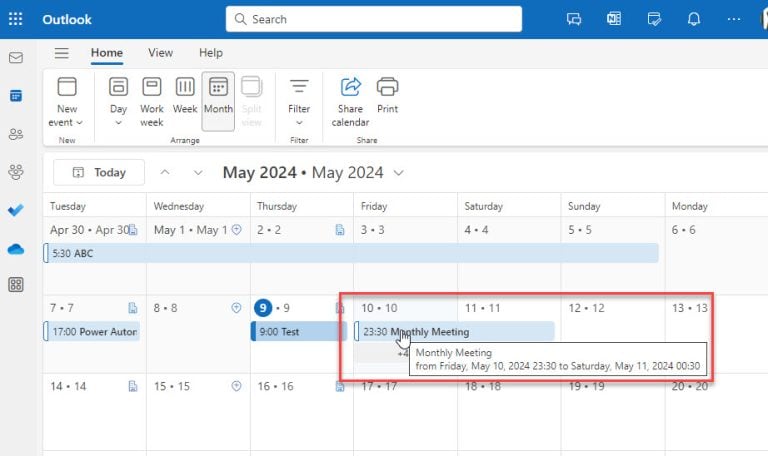
Task: Switch to the Home tab
Action: tap(107, 53)
